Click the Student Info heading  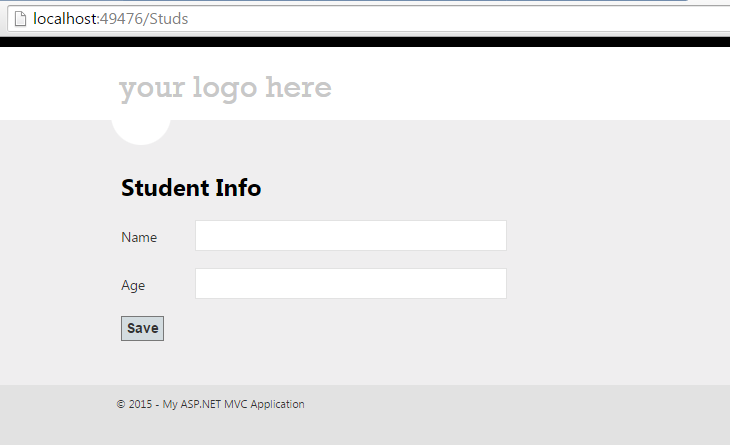pyautogui.click(x=191, y=188)
